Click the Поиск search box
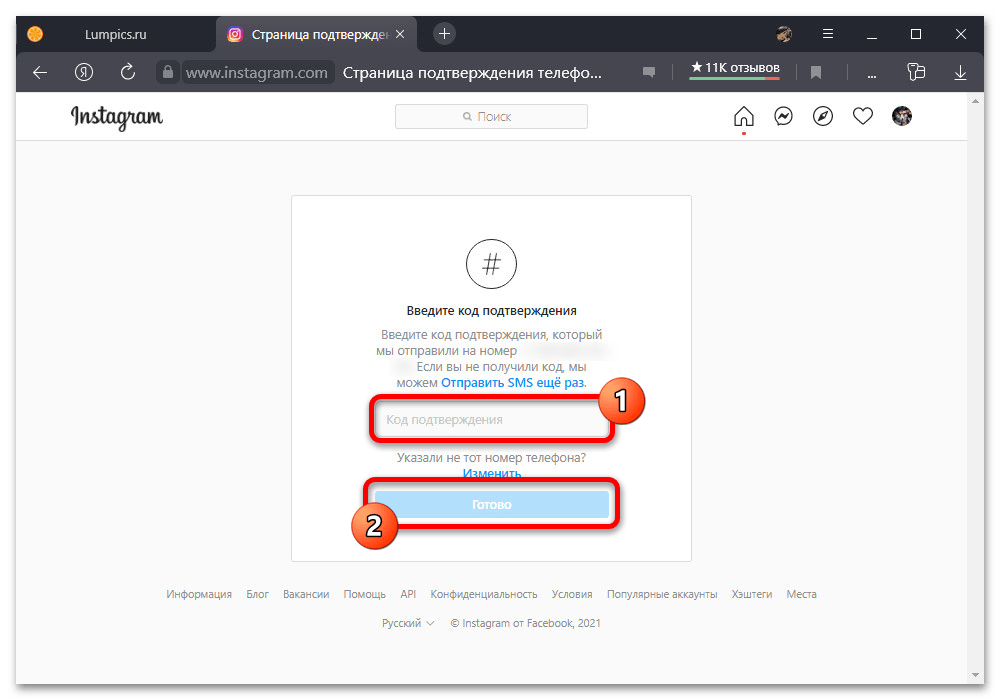 [491, 117]
